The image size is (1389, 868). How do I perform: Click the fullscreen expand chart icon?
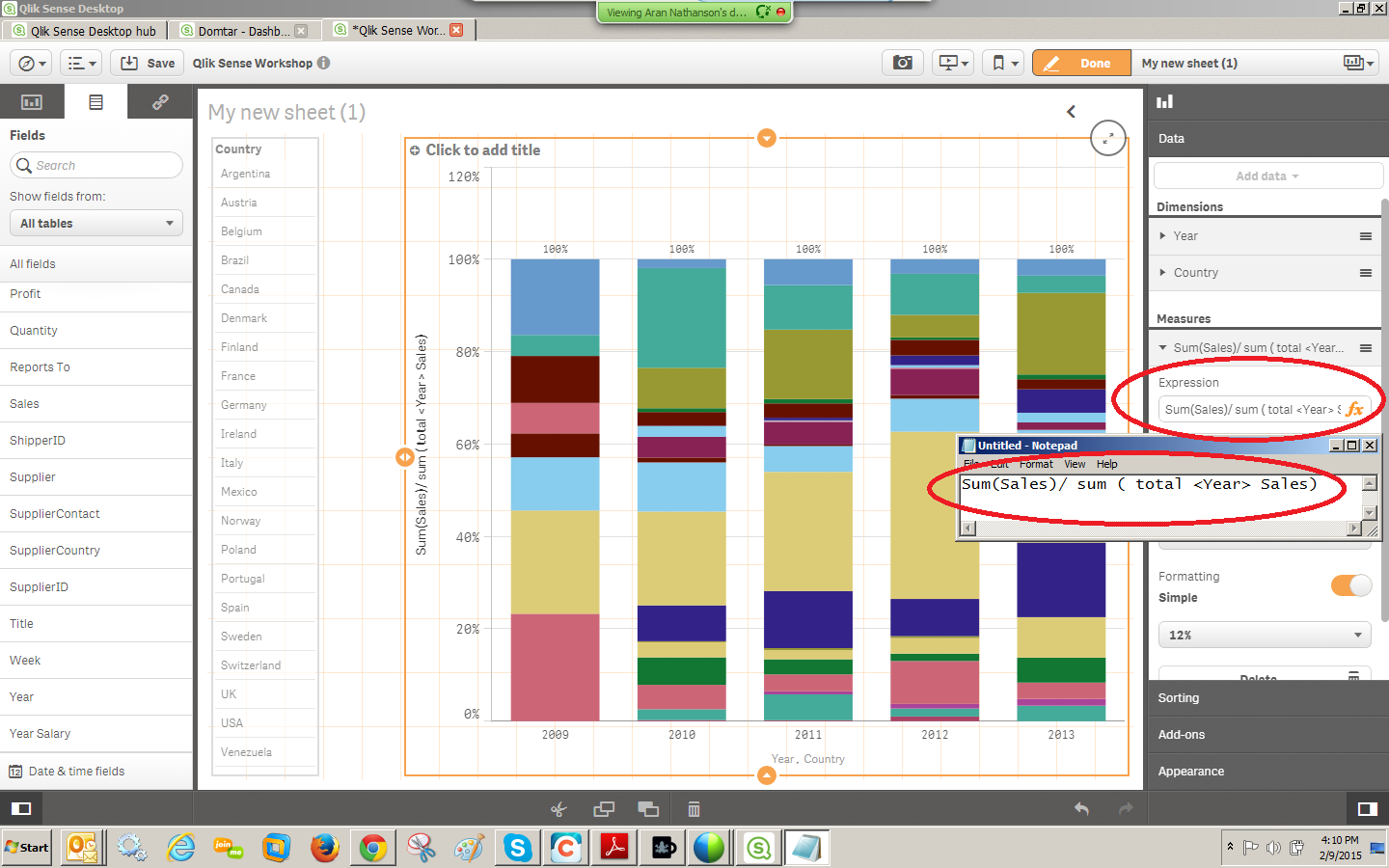click(x=1107, y=139)
